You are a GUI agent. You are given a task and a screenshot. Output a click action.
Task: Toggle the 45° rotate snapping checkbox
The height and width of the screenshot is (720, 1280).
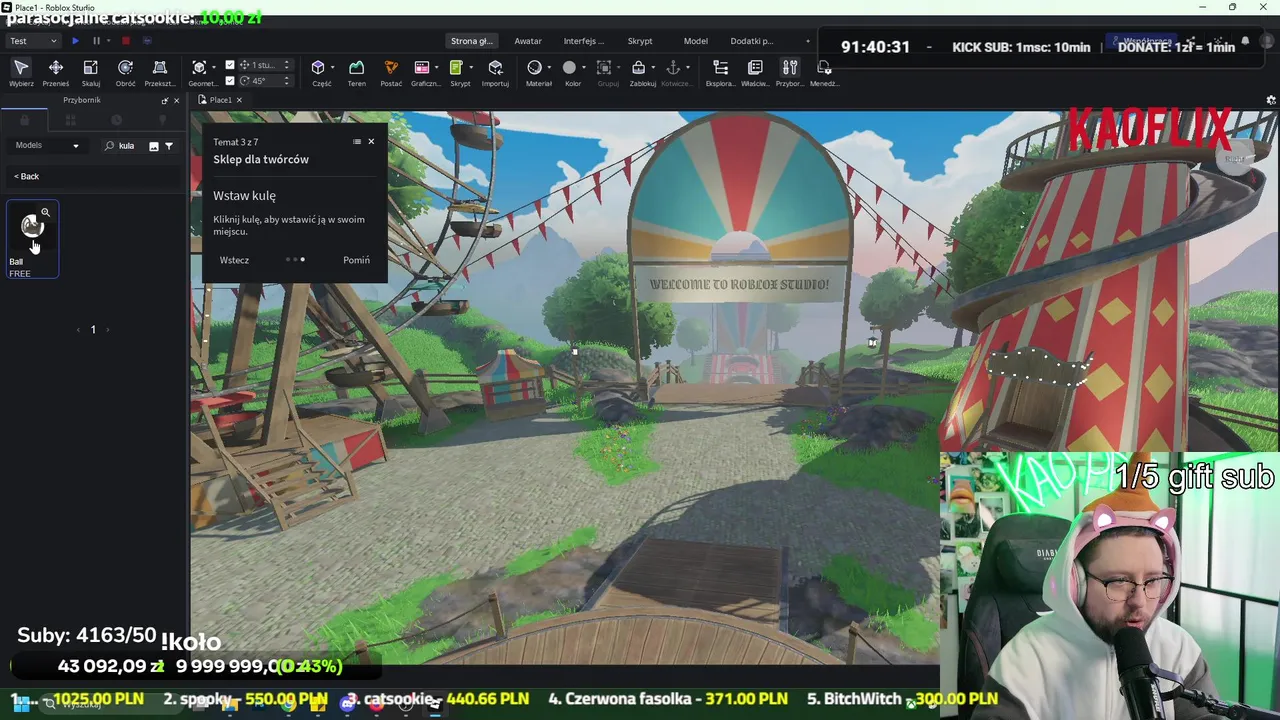click(230, 81)
